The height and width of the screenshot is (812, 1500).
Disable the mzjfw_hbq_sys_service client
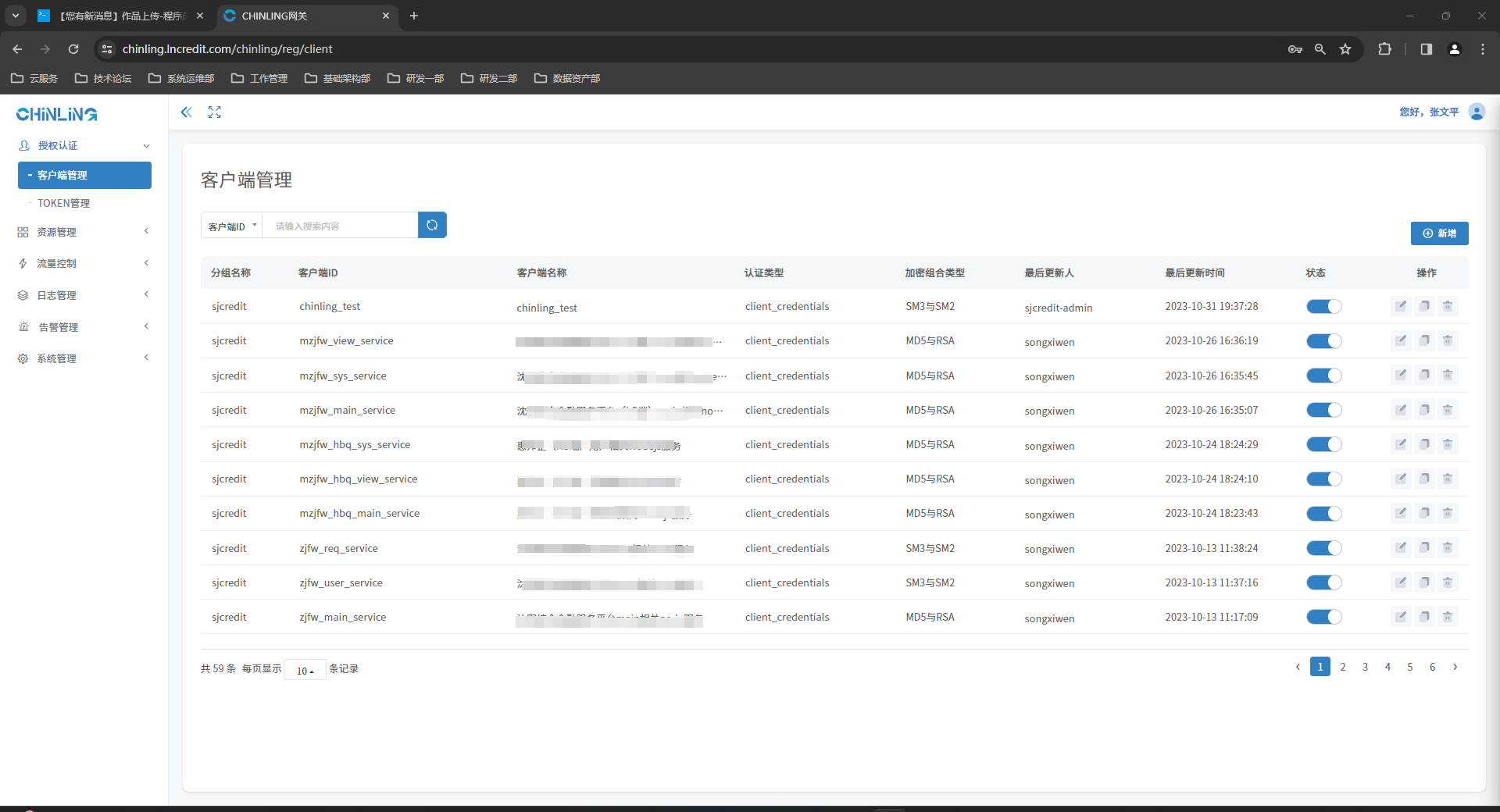click(x=1324, y=444)
